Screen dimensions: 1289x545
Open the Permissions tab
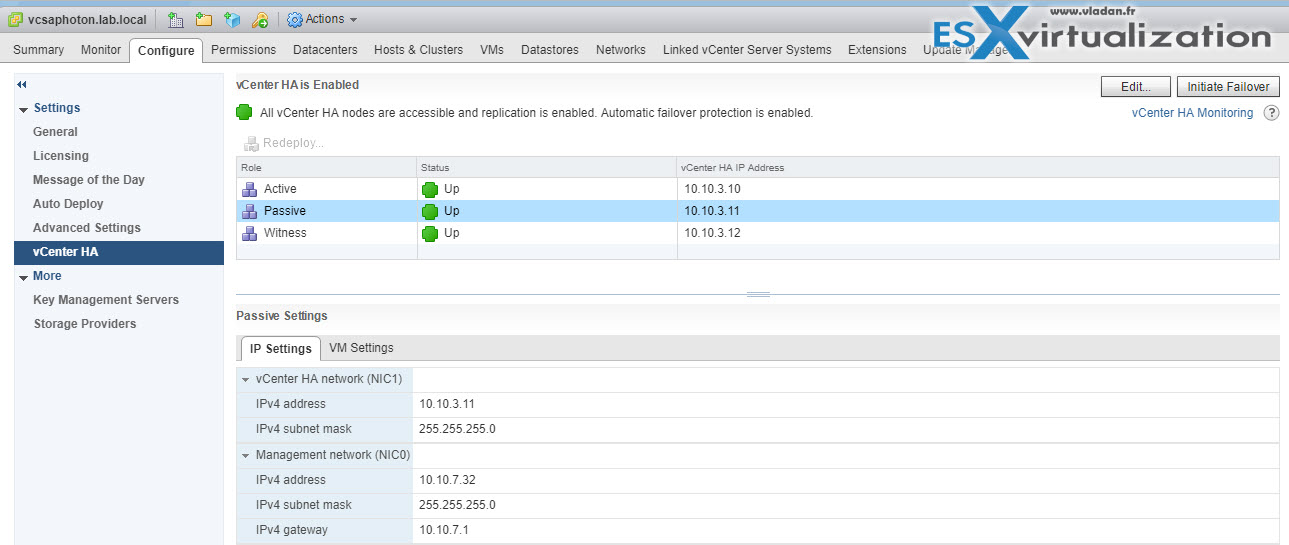(x=244, y=50)
